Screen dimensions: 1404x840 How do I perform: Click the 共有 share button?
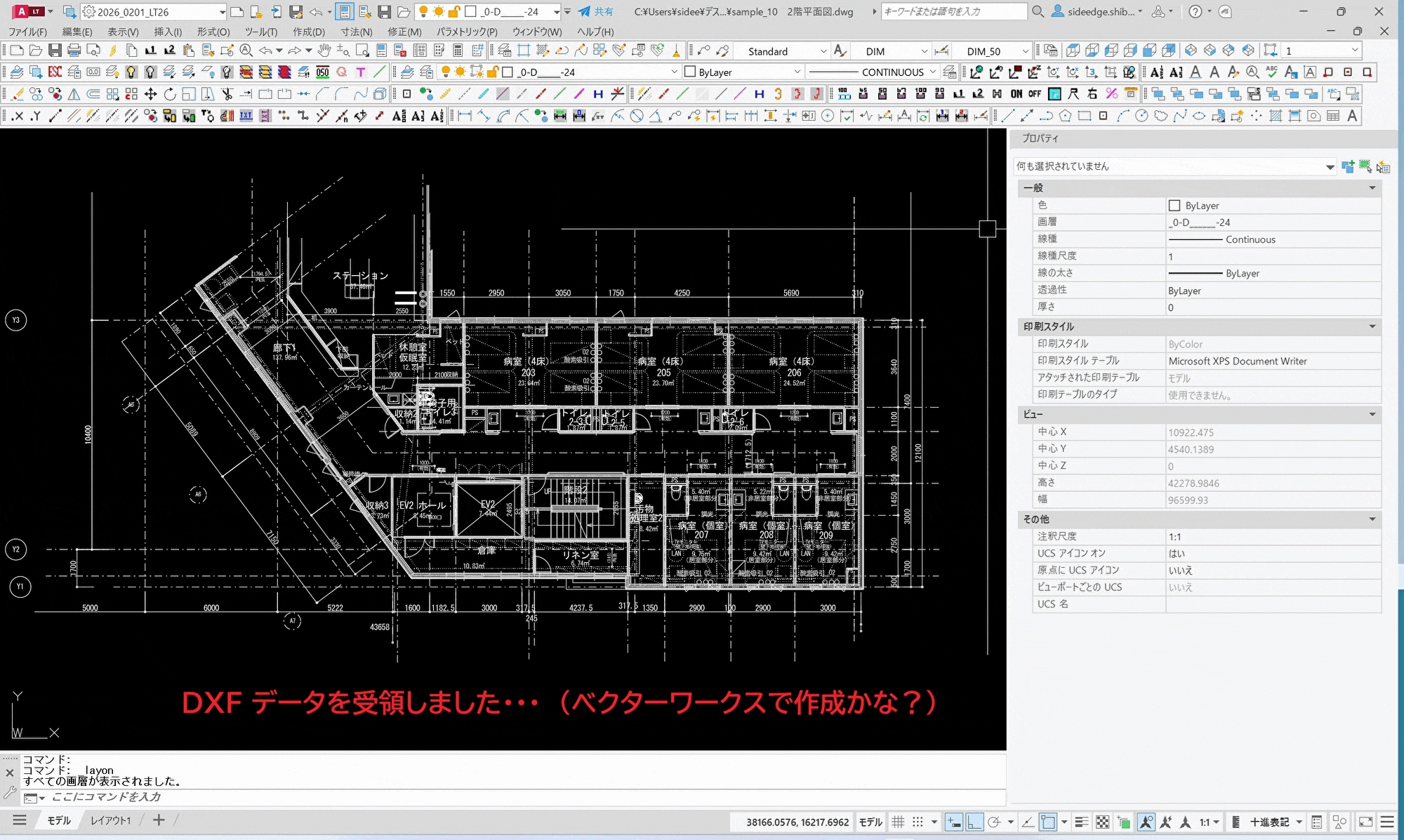(x=597, y=11)
